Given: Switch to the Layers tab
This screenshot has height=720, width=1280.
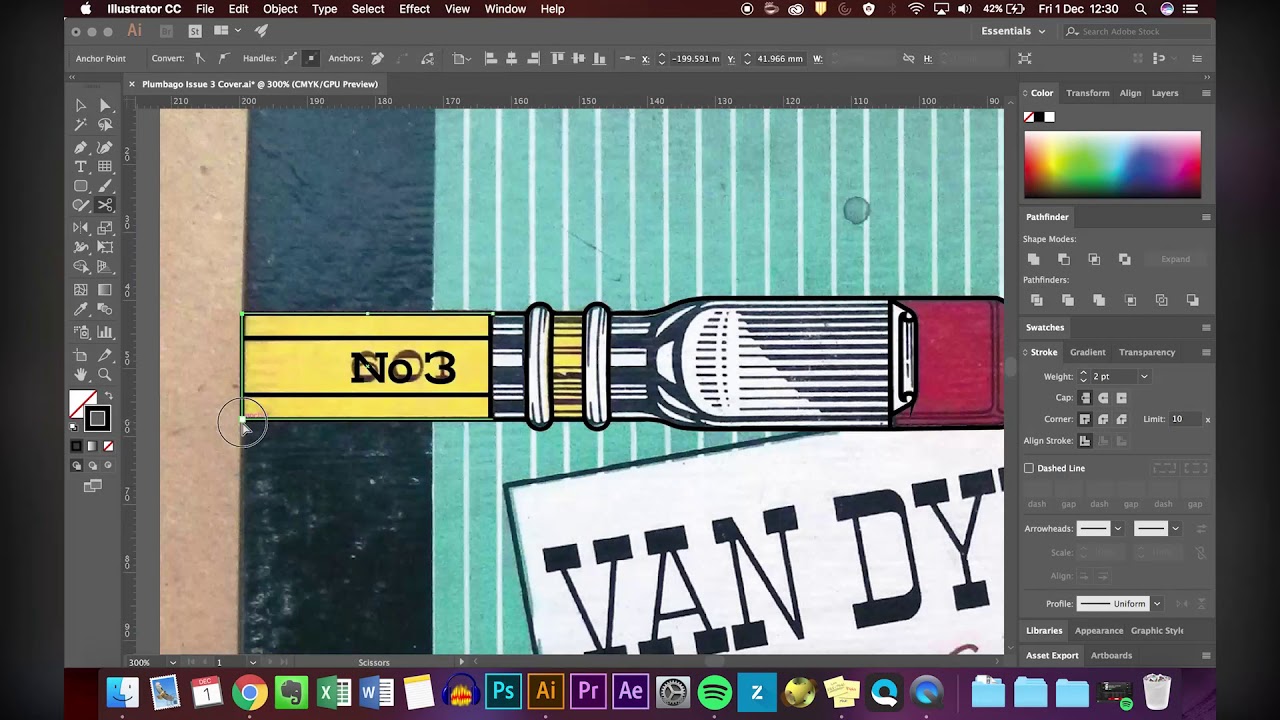Looking at the screenshot, I should click(x=1165, y=93).
